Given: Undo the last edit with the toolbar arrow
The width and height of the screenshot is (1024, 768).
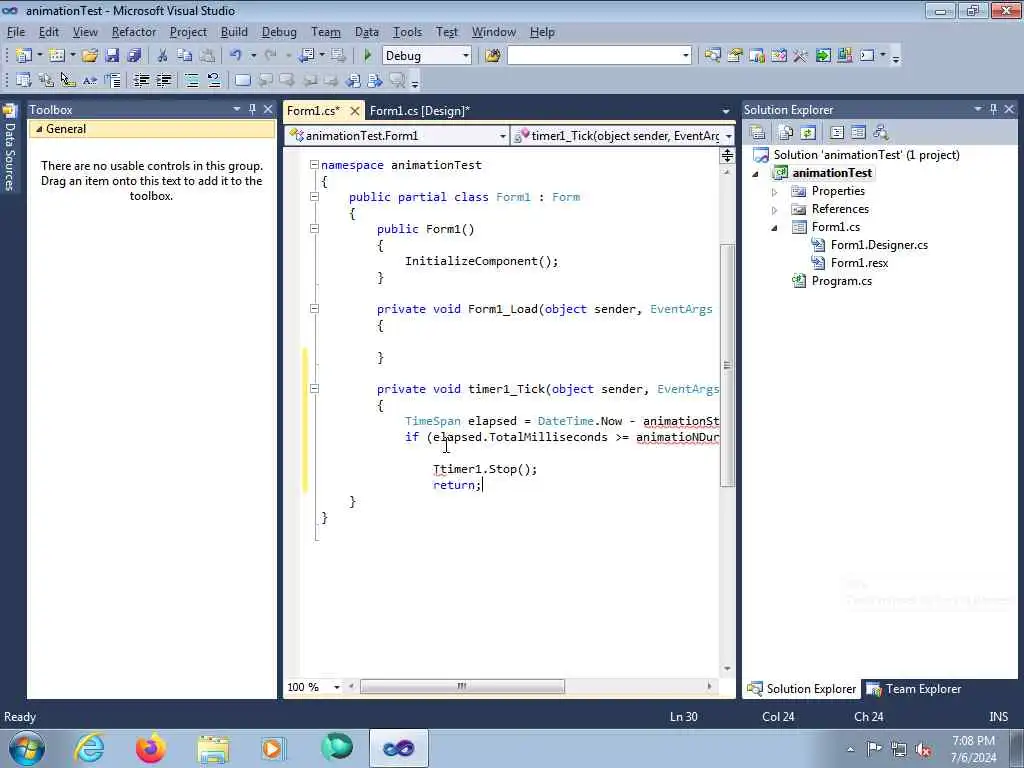Looking at the screenshot, I should point(236,56).
